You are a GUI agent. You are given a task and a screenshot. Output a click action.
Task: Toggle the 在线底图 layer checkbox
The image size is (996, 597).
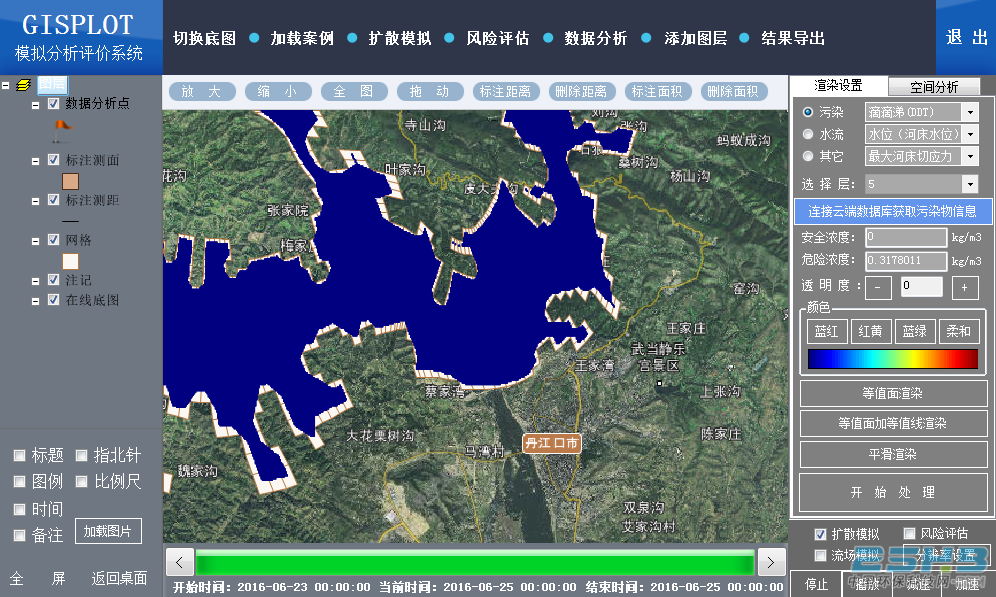click(54, 300)
